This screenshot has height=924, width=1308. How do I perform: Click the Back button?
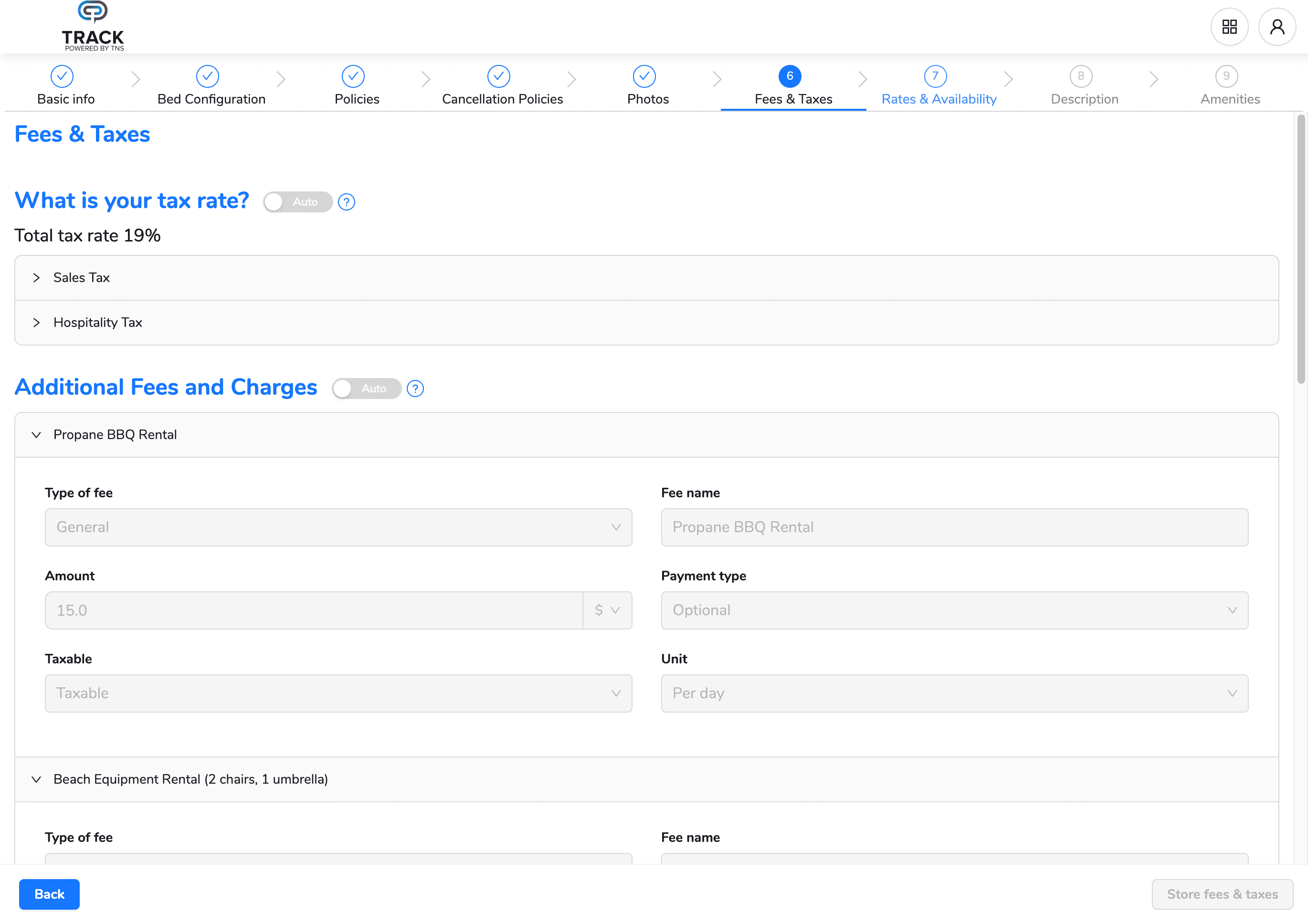pos(50,894)
